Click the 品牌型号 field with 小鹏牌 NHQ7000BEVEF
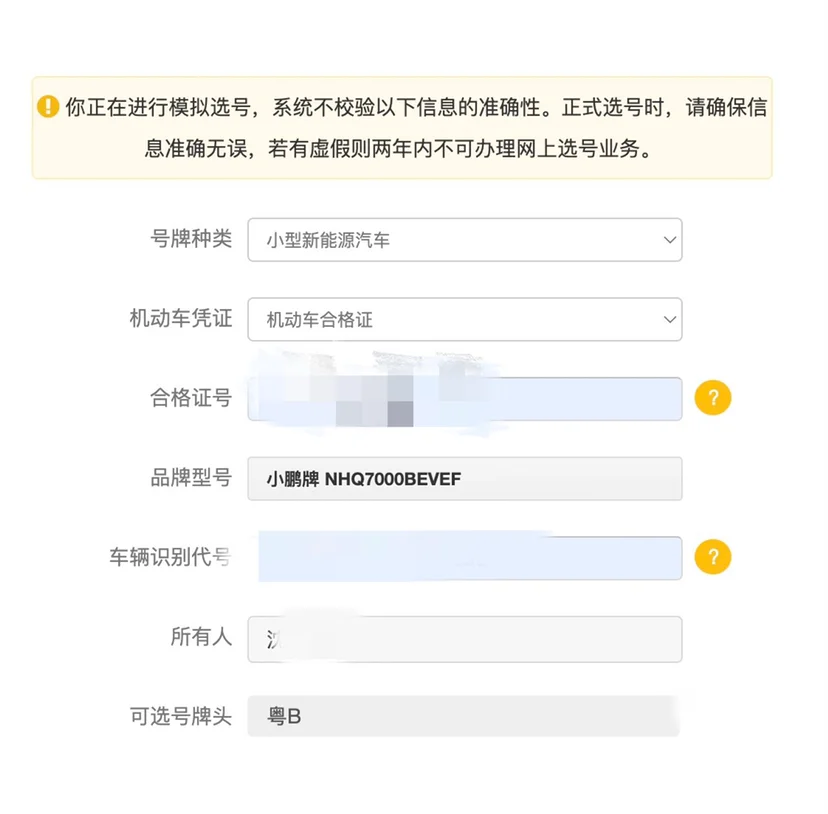The height and width of the screenshot is (814, 828). coord(465,479)
